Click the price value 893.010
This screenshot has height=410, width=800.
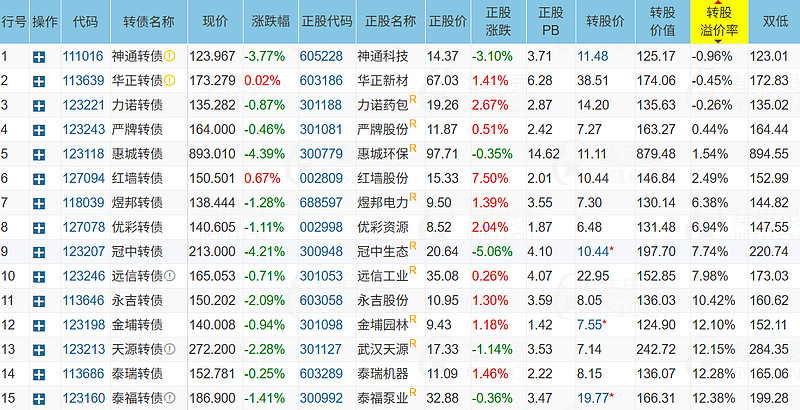tap(212, 154)
